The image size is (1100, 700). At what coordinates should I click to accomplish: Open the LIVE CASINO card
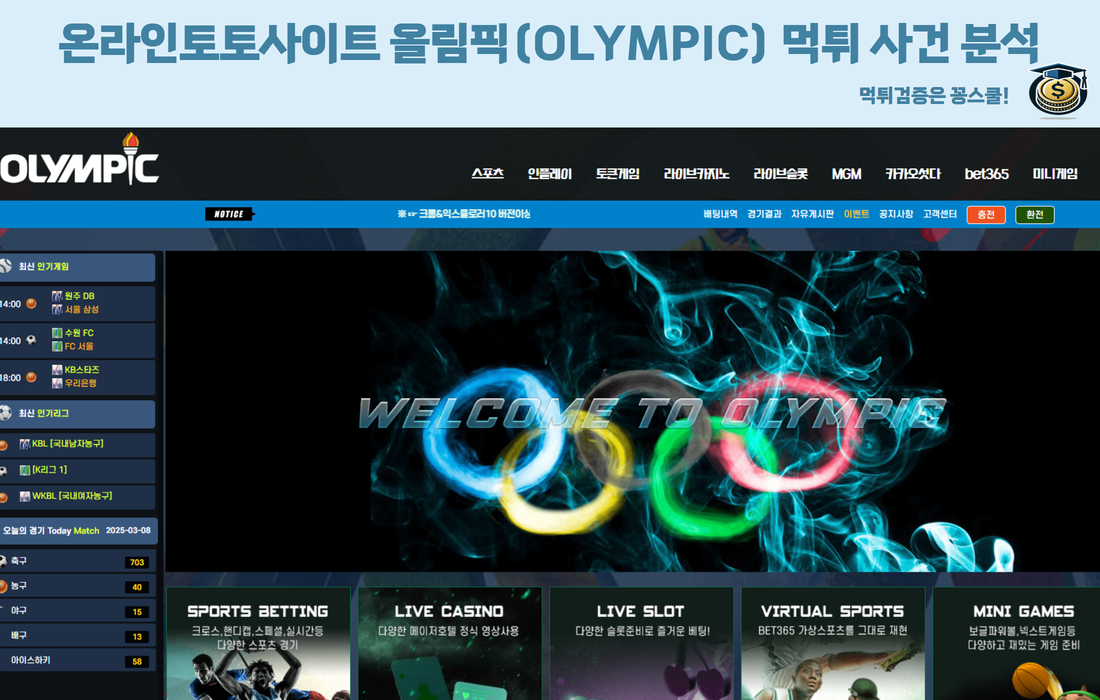pyautogui.click(x=449, y=642)
